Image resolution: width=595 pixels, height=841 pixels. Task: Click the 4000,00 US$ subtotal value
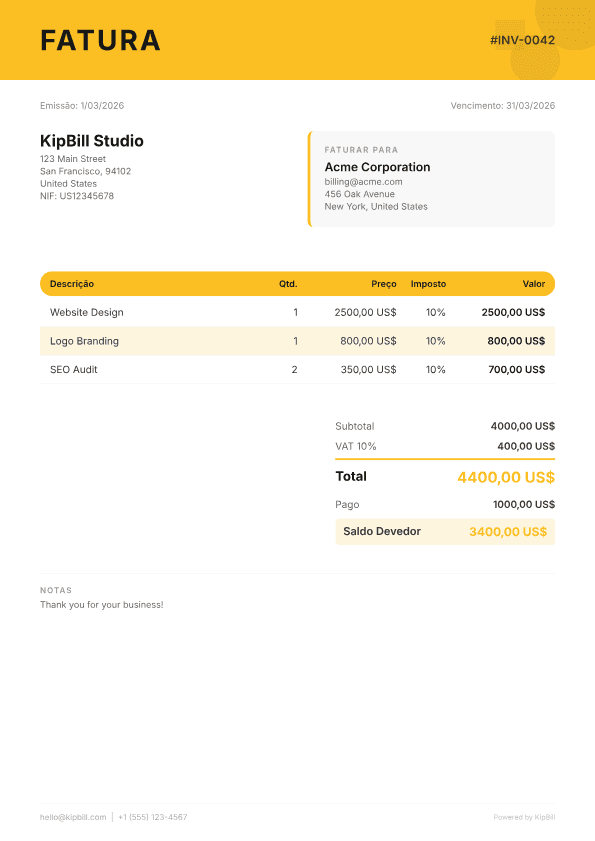(x=523, y=426)
